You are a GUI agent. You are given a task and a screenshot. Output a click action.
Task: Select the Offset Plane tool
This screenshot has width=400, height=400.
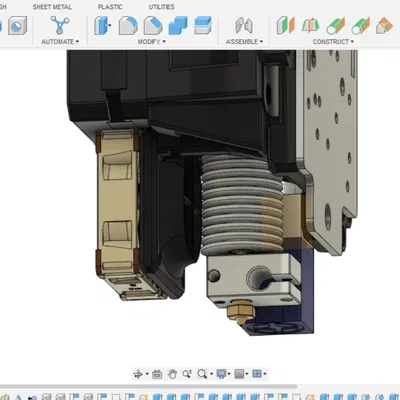coord(286,26)
